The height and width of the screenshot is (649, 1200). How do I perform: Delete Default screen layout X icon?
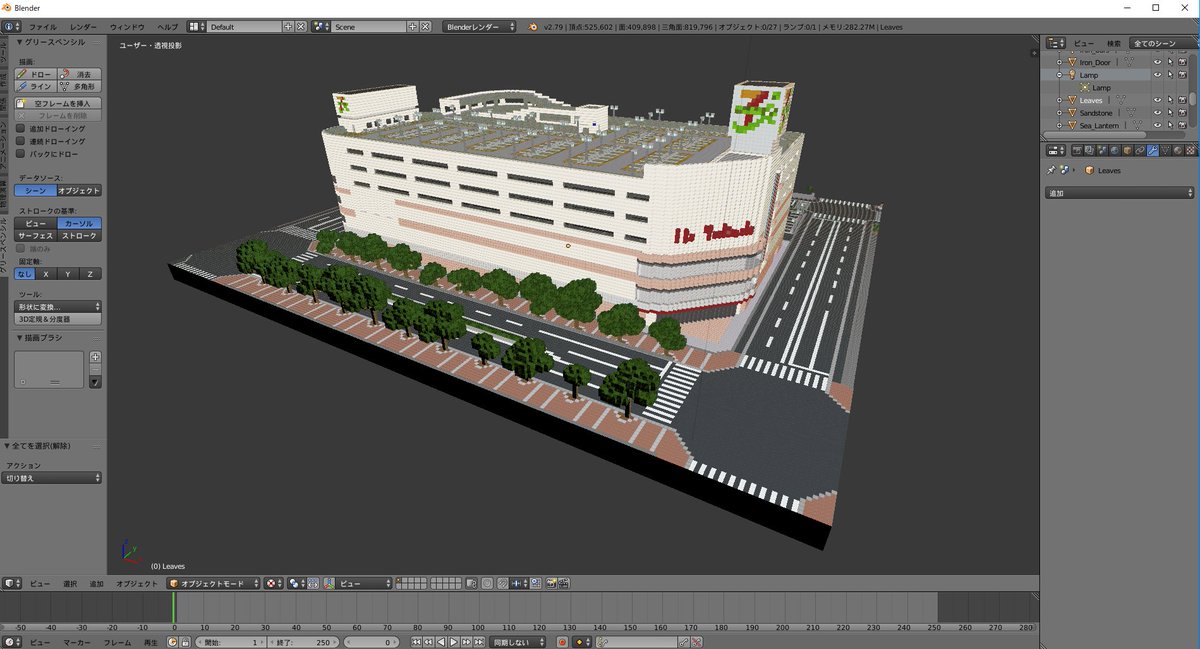coord(300,27)
